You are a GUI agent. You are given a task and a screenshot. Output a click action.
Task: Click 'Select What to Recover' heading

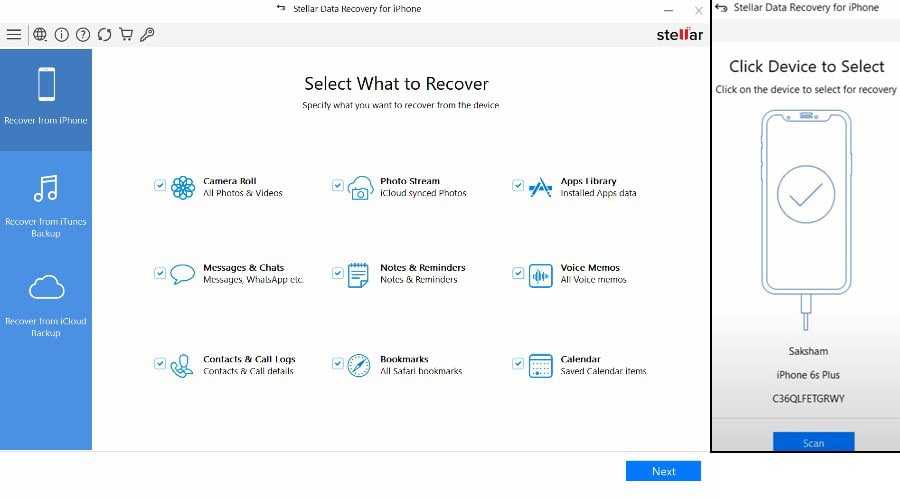396,84
